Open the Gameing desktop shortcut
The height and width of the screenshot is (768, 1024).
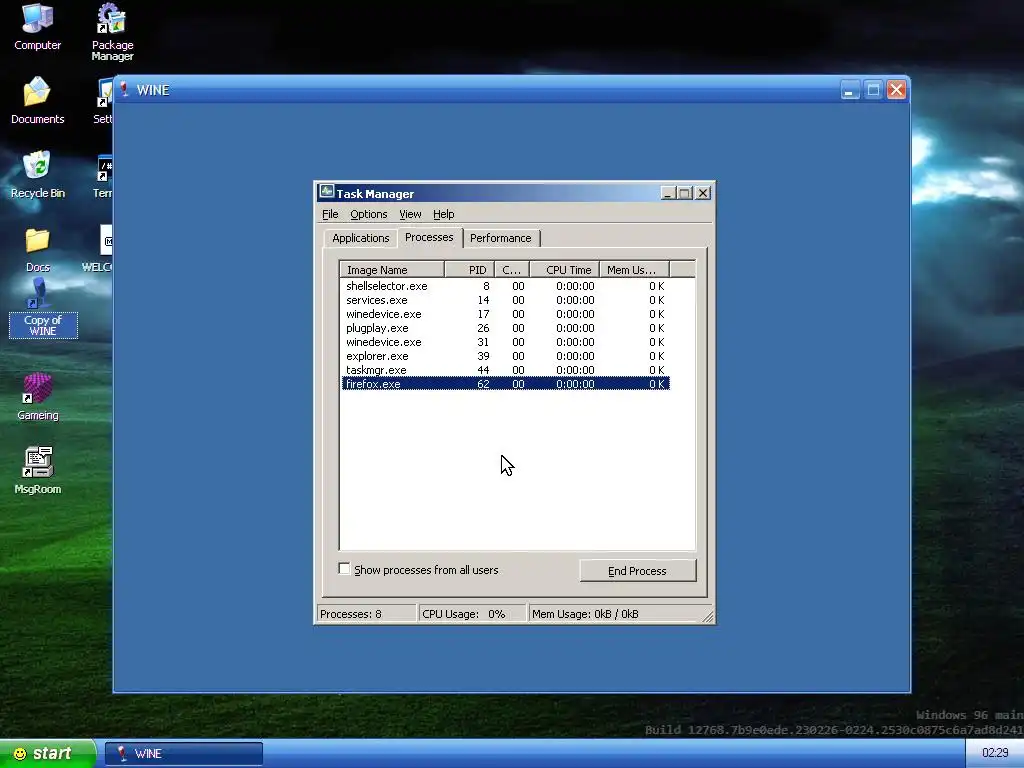(37, 396)
